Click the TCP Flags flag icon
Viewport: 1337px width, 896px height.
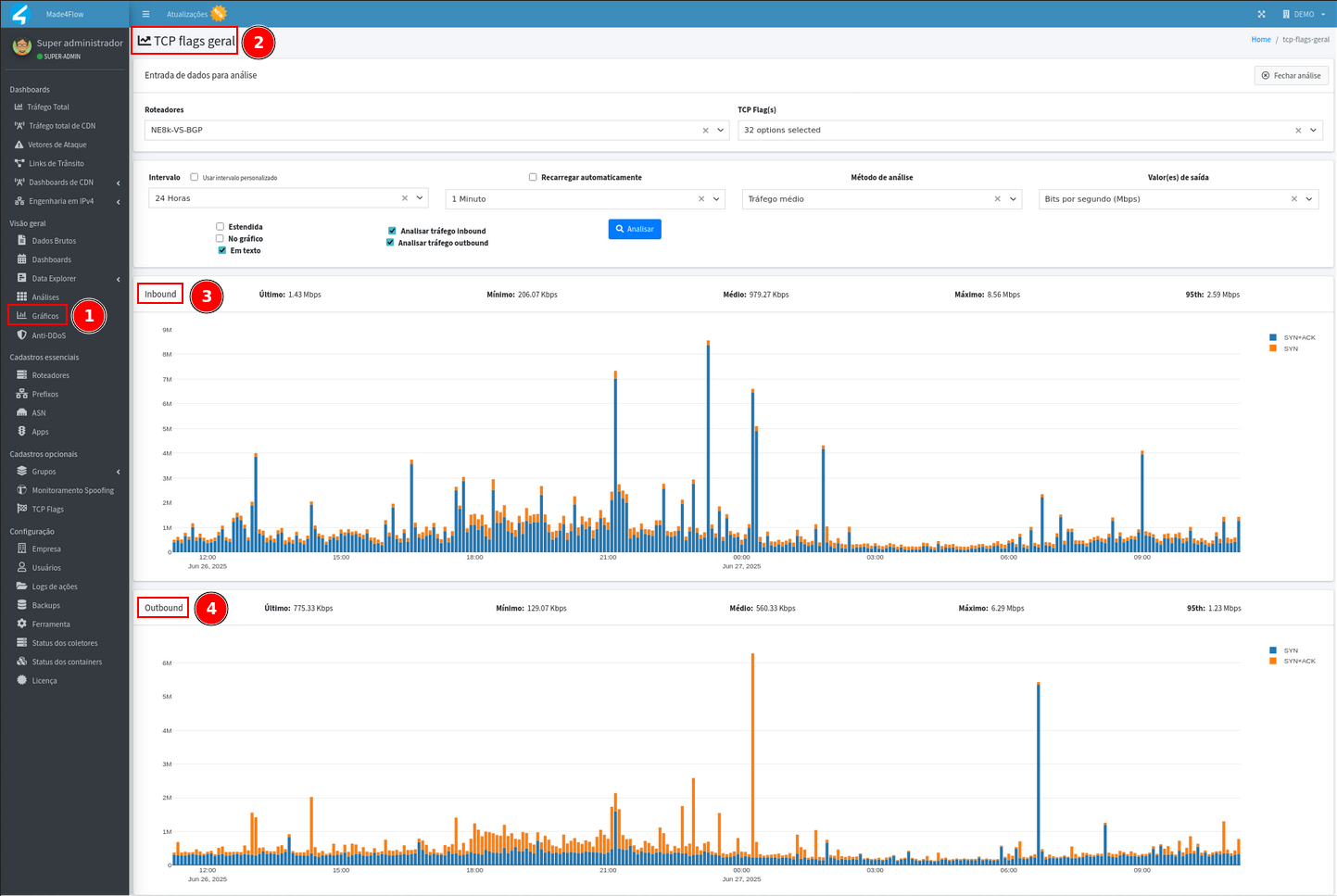pos(22,509)
